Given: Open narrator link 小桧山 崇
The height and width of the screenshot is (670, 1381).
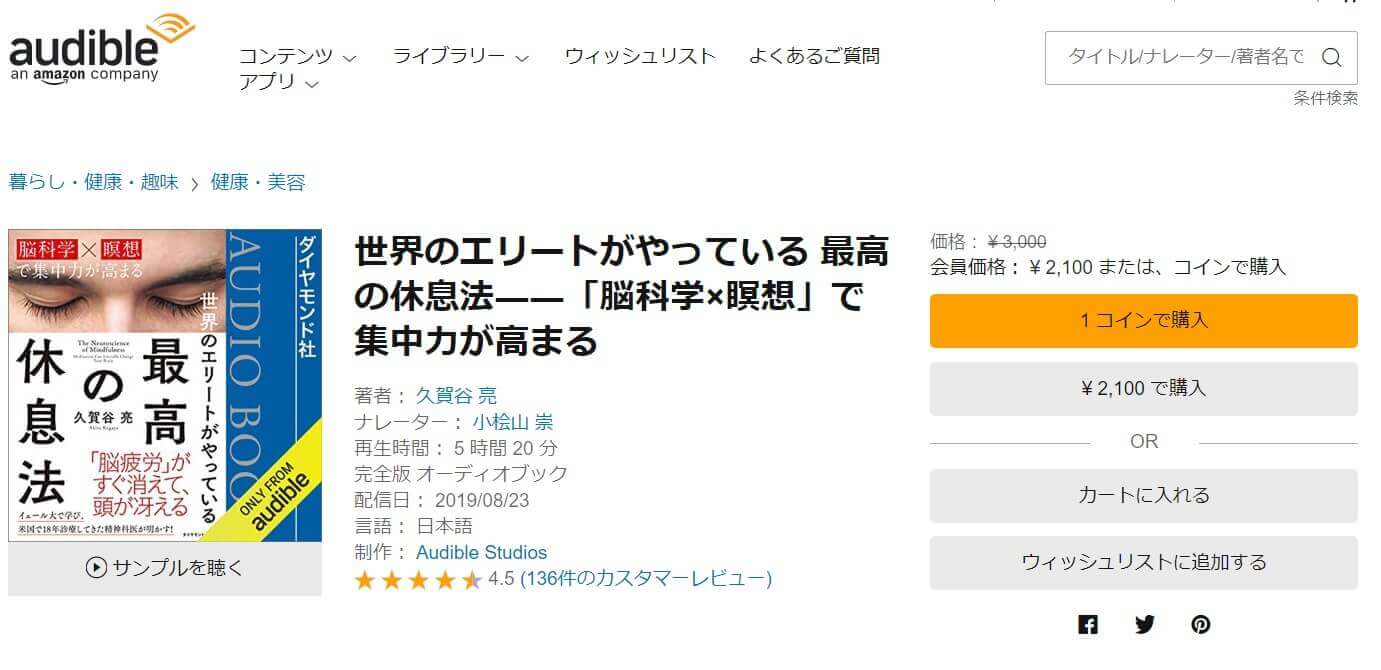Looking at the screenshot, I should 512,422.
